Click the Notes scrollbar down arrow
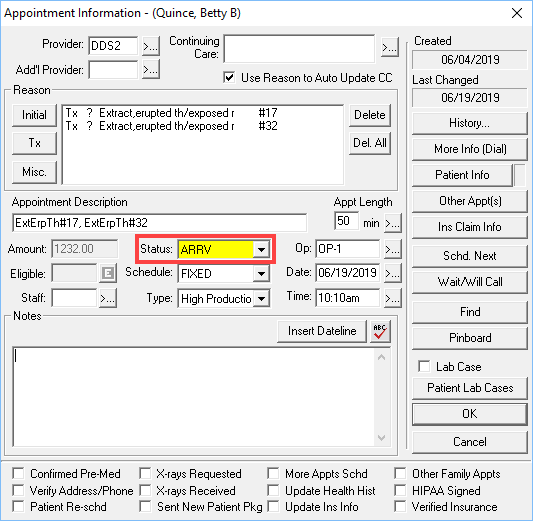Screen dimensions: 533x521 pos(381,438)
